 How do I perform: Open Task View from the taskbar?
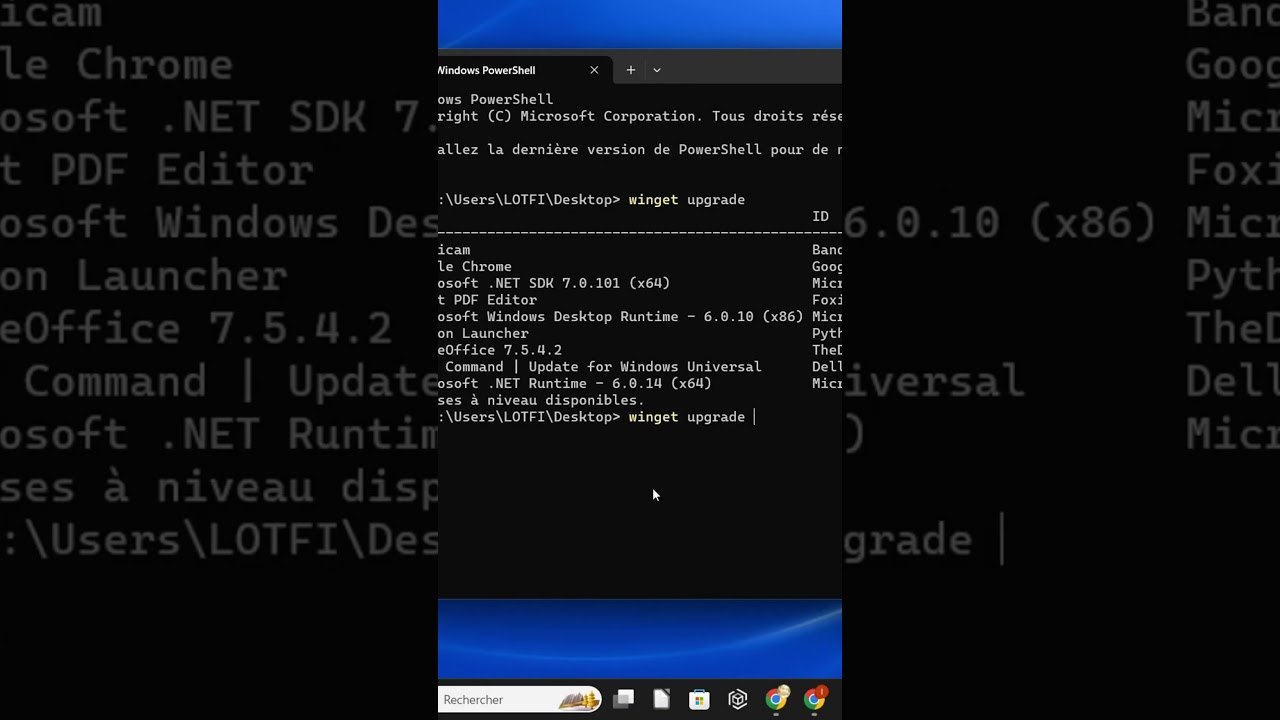pyautogui.click(x=624, y=700)
